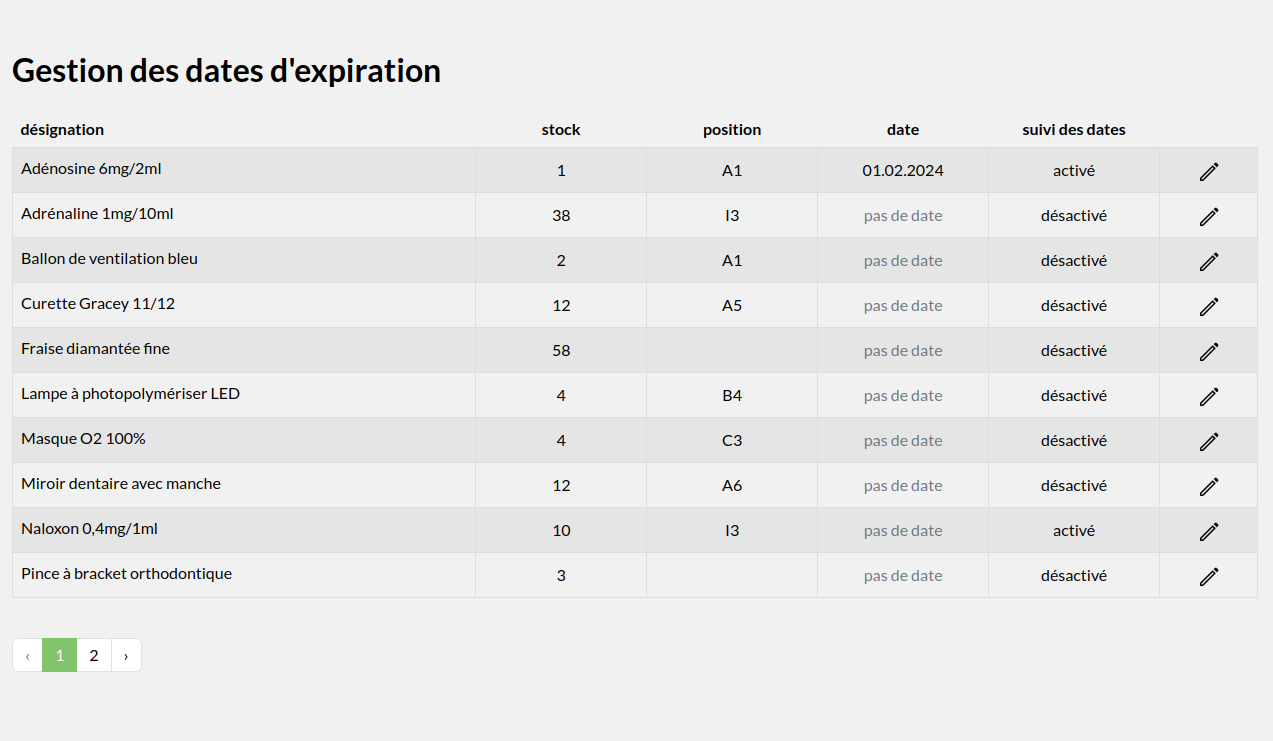Select page 1 in the pagination
The image size is (1273, 741).
60,655
